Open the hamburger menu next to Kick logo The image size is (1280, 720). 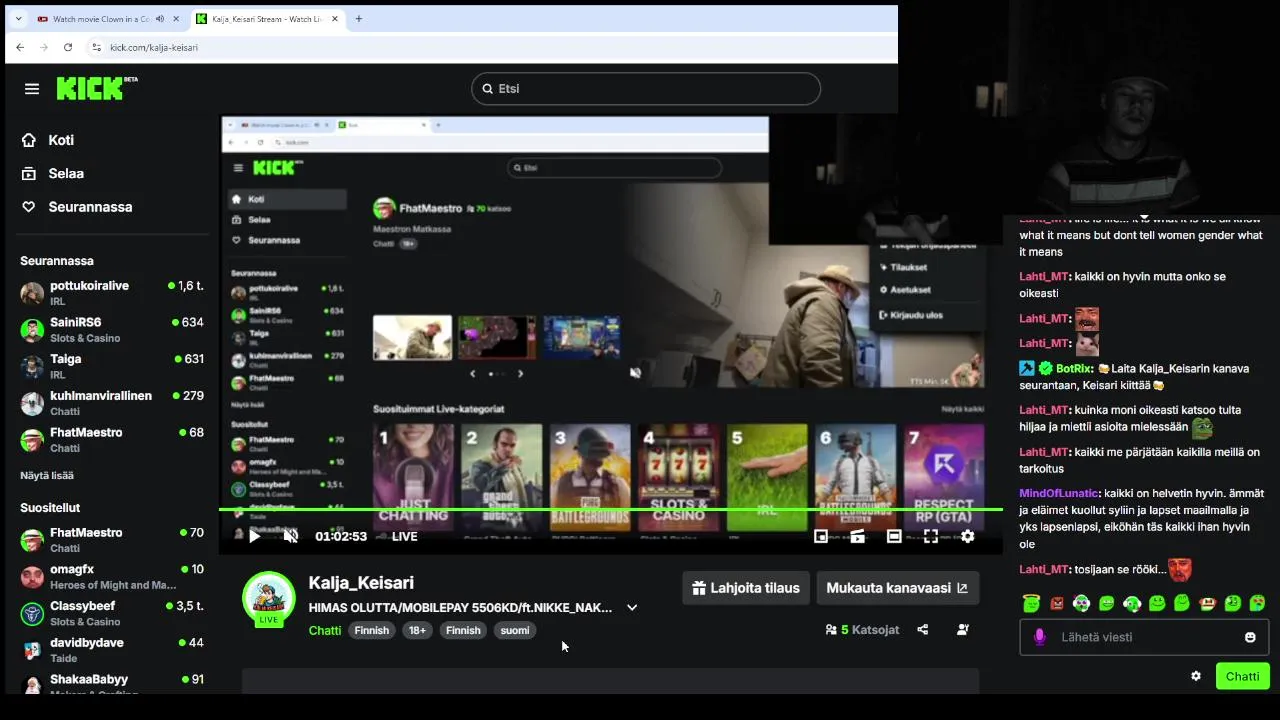point(32,89)
